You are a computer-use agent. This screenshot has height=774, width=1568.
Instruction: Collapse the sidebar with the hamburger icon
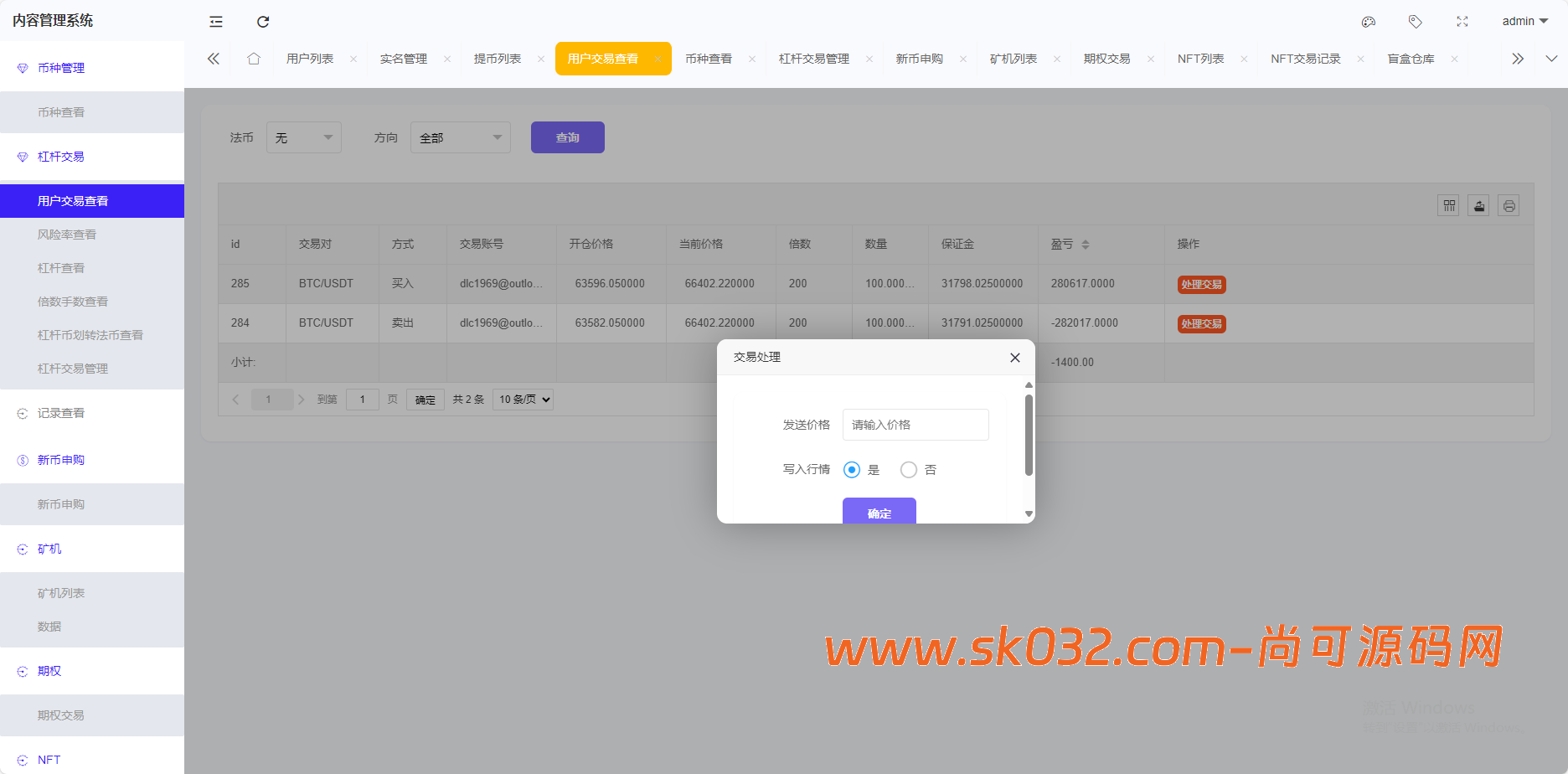tap(215, 21)
